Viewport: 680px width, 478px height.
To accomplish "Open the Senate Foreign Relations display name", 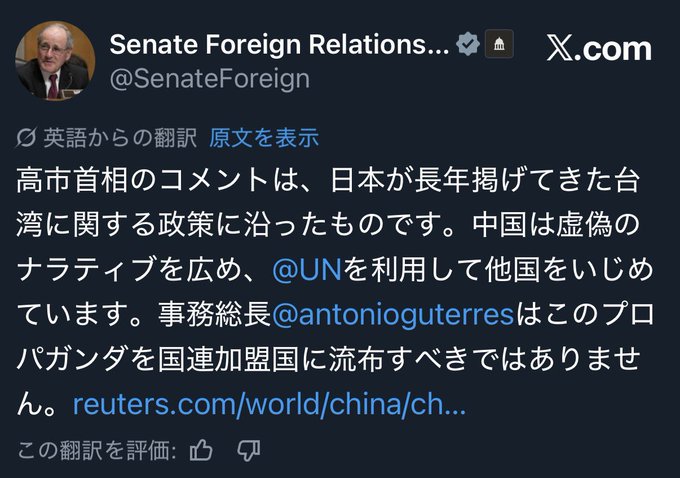I will (x=280, y=44).
